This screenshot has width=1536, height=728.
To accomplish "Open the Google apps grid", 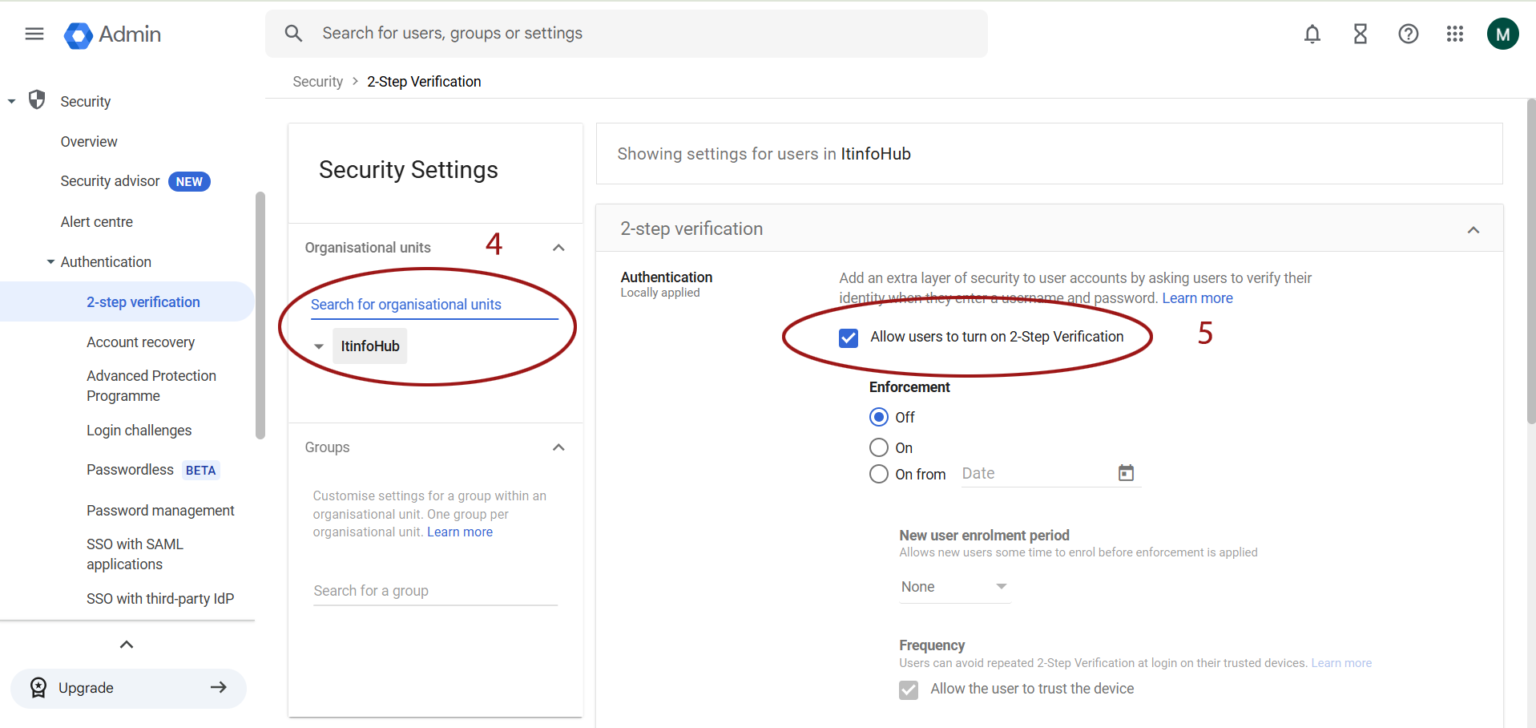I will point(1455,33).
